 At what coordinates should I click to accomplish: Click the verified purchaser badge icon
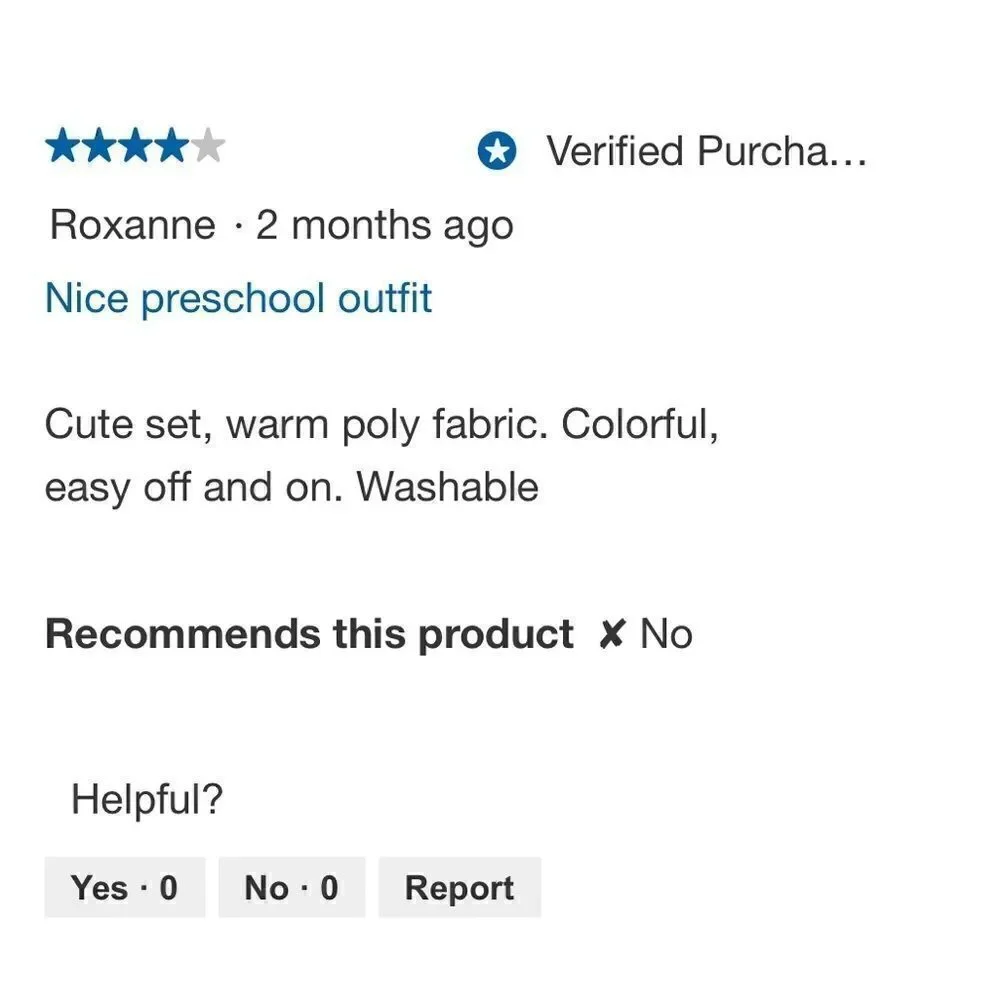[497, 151]
